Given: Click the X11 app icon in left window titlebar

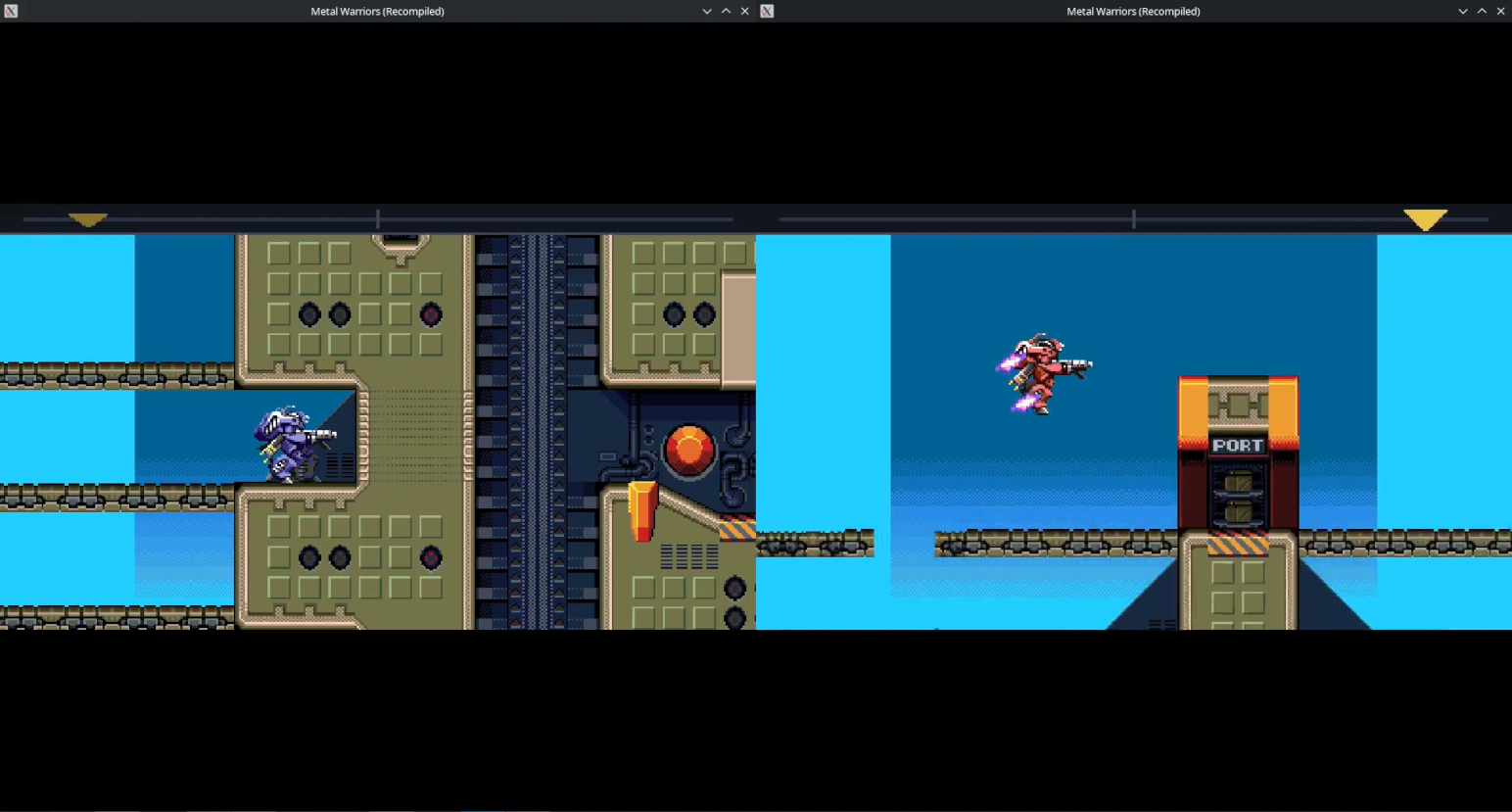Looking at the screenshot, I should click(x=11, y=11).
